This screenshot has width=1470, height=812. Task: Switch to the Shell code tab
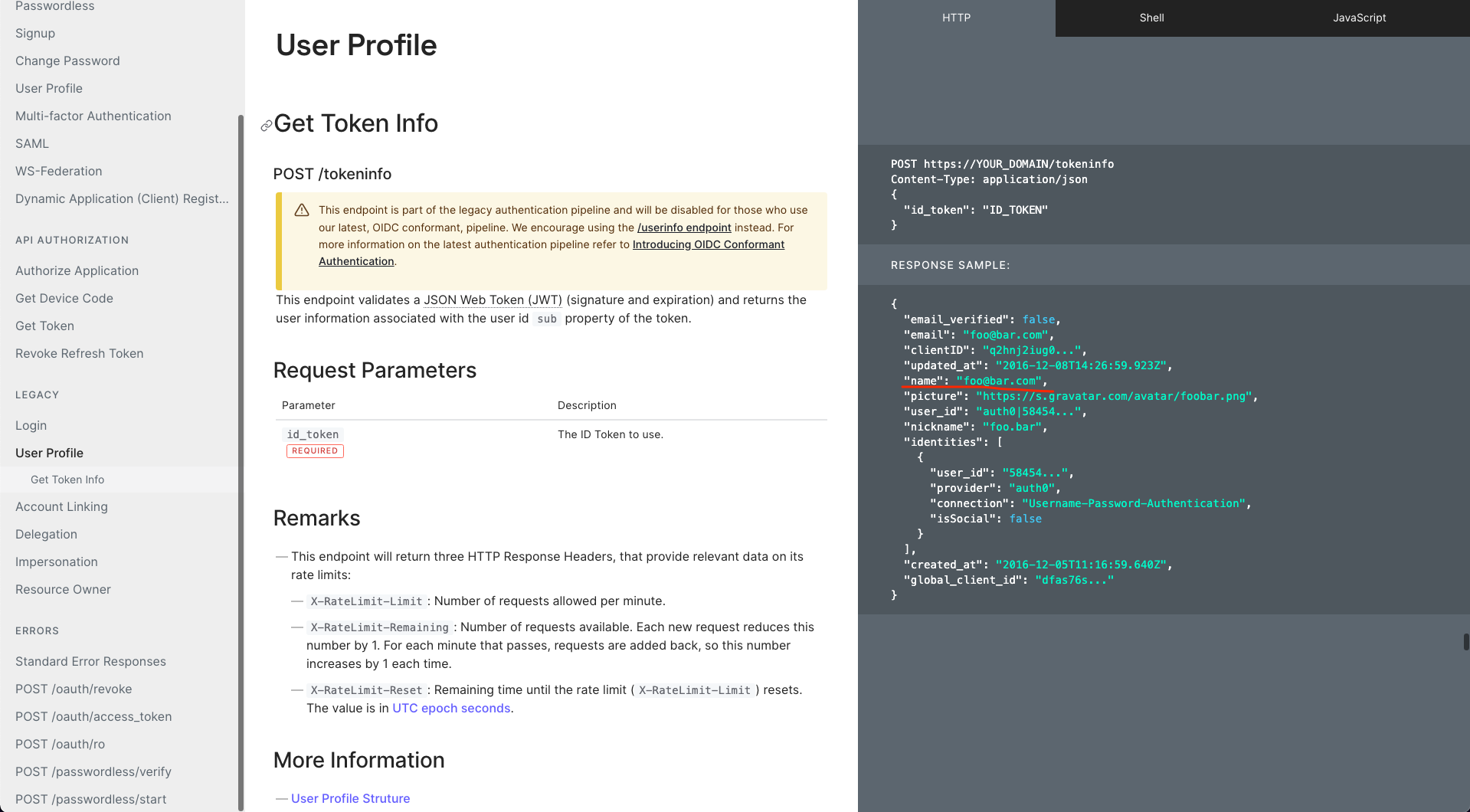coord(1151,17)
